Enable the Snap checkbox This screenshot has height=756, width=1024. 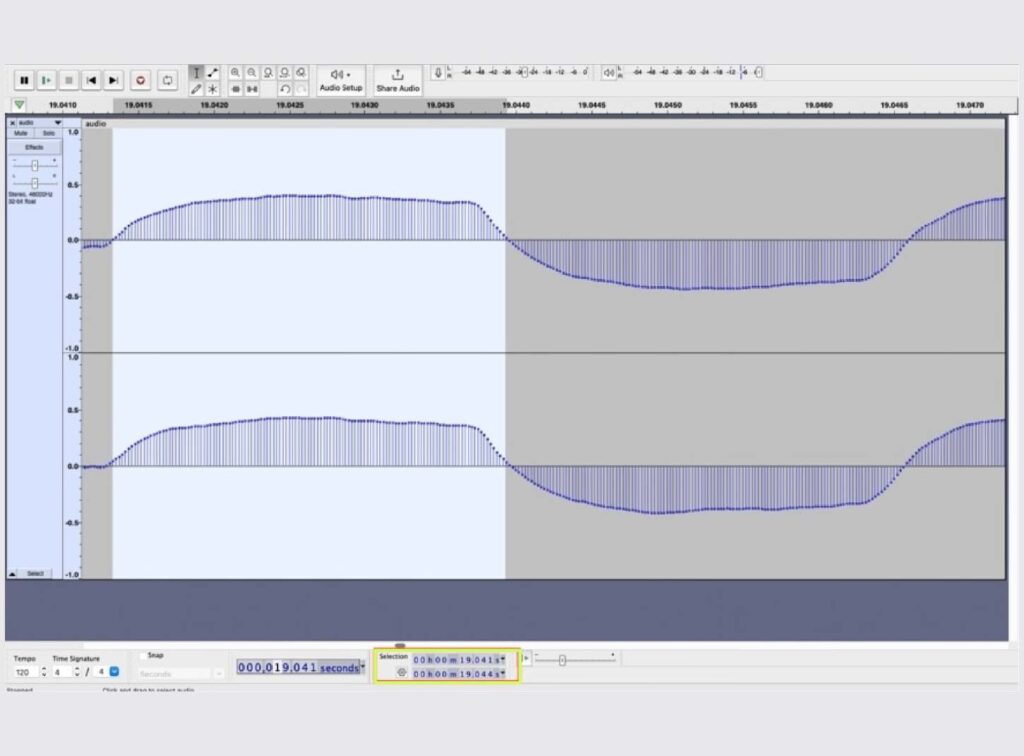(x=143, y=655)
